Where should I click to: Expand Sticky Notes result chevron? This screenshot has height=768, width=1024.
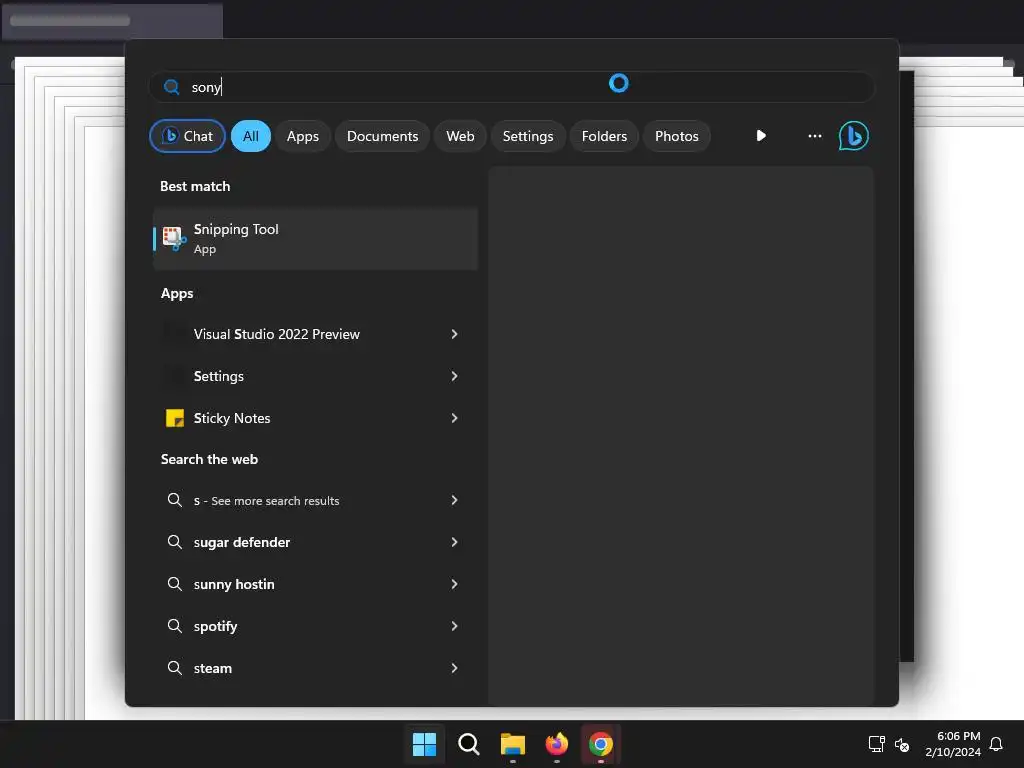tap(455, 418)
